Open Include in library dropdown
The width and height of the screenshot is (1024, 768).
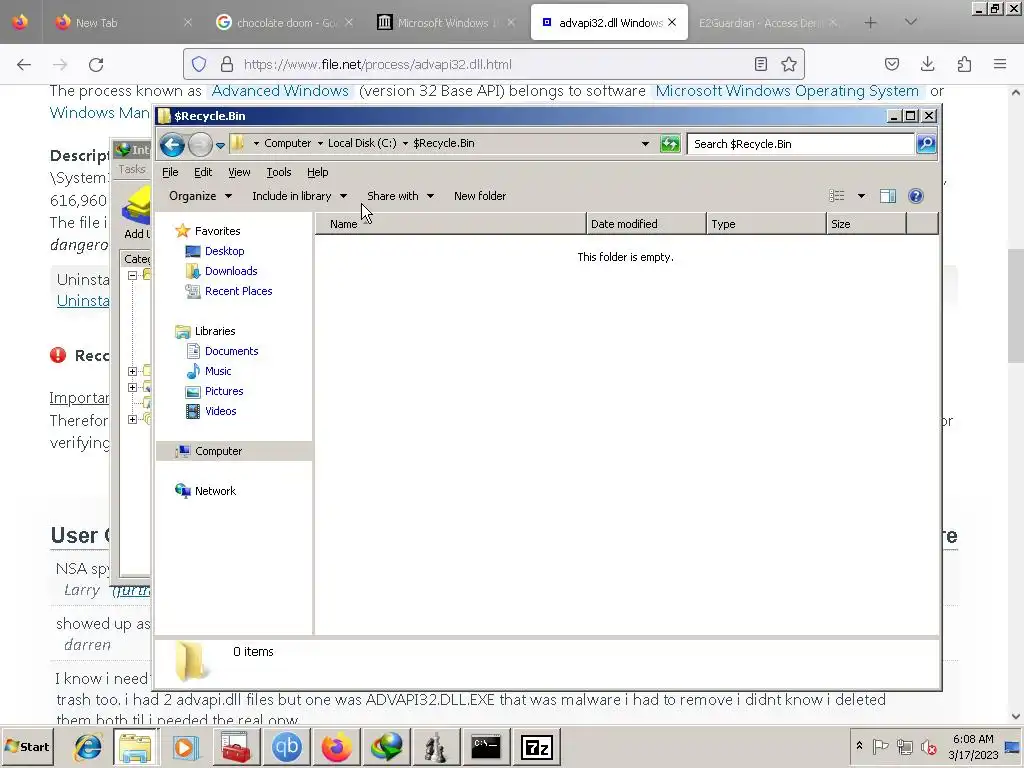(299, 196)
